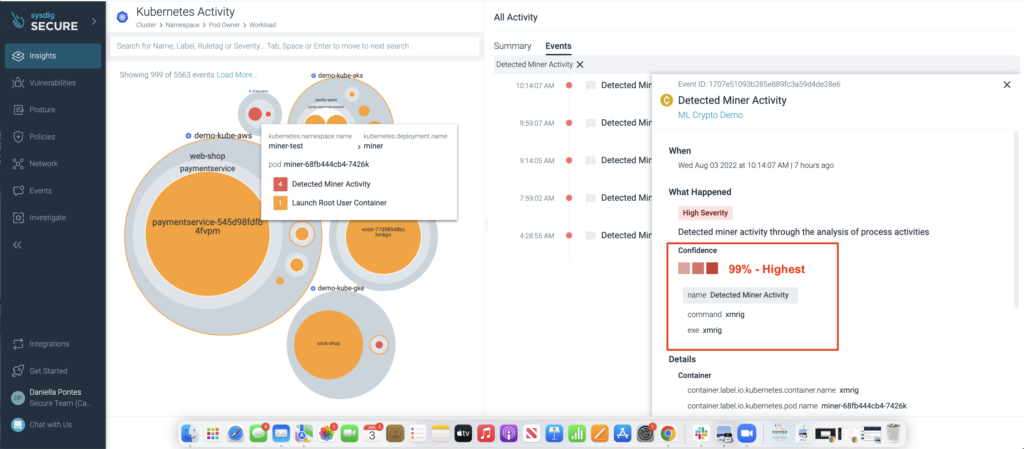The image size is (1024, 449).
Task: Click the demo-kube-aws cluster label
Action: click(223, 136)
